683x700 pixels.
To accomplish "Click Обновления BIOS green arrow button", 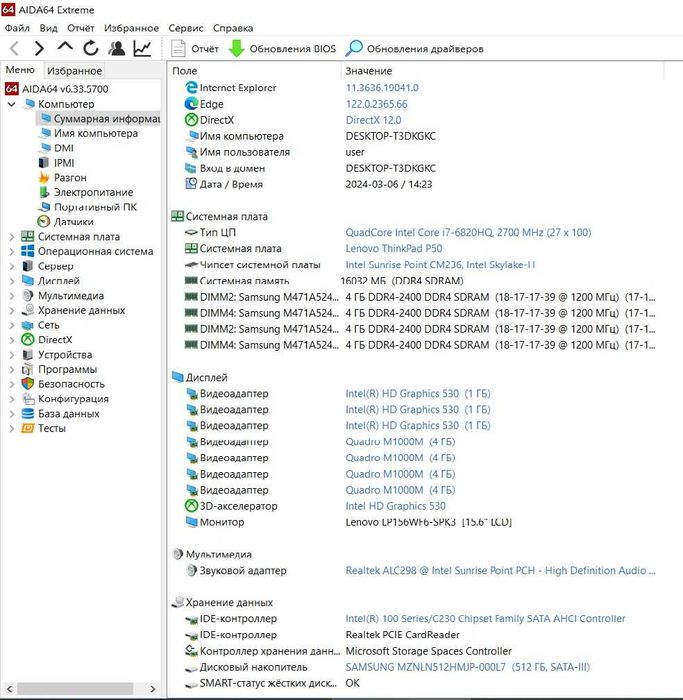I will tap(282, 49).
